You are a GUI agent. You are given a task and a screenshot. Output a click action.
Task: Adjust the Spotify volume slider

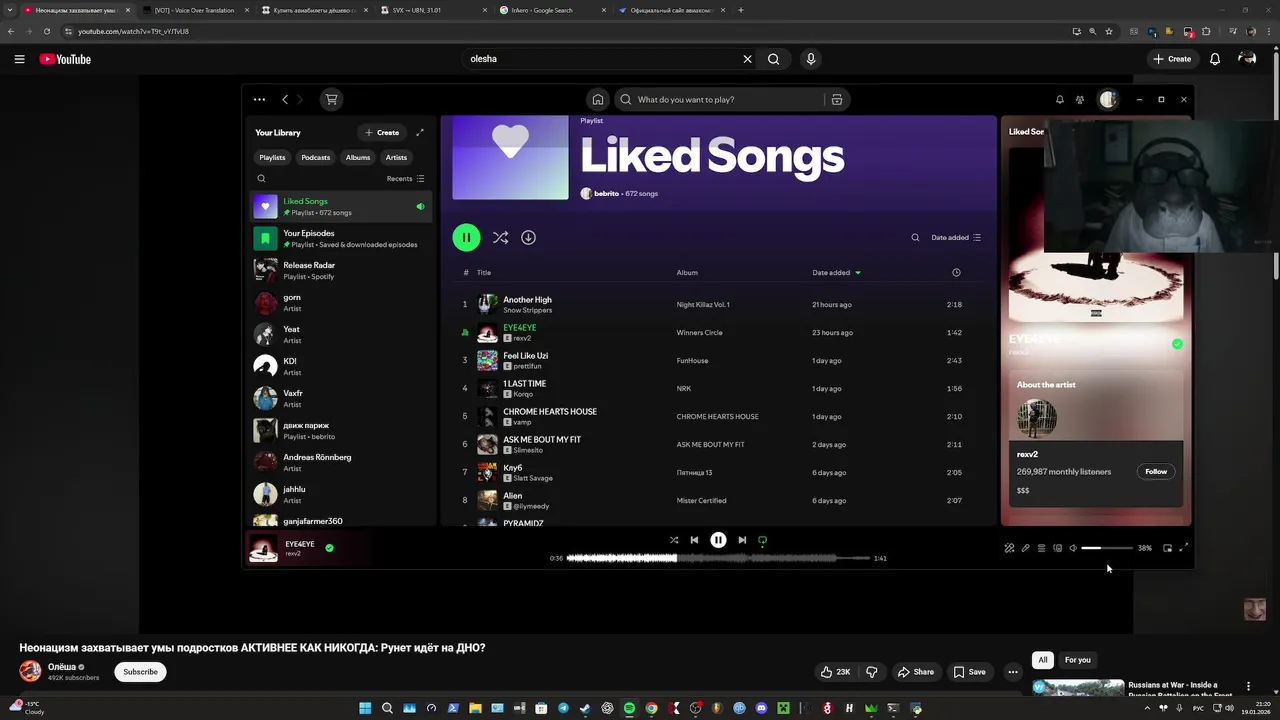point(1107,548)
